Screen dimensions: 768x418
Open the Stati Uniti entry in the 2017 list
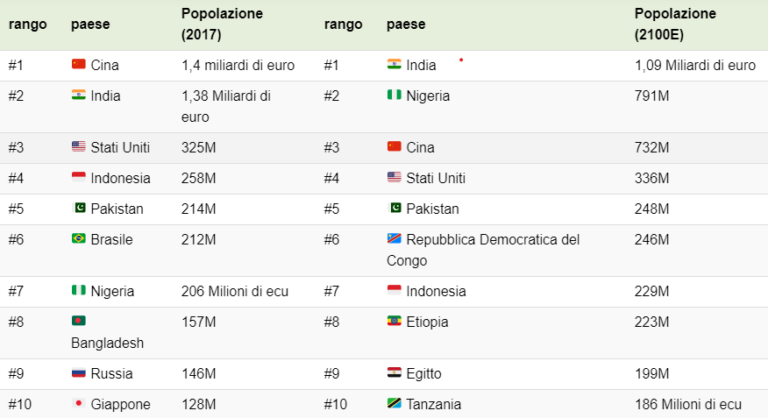pos(120,147)
